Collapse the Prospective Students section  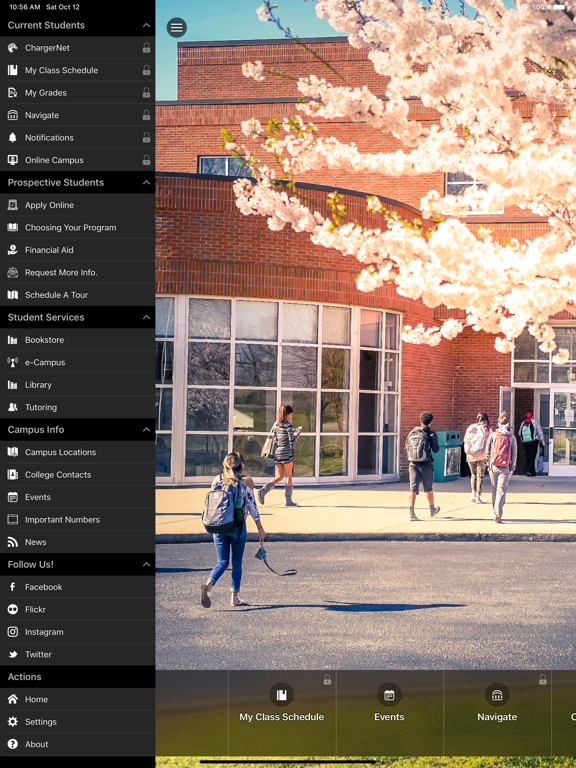click(x=146, y=182)
